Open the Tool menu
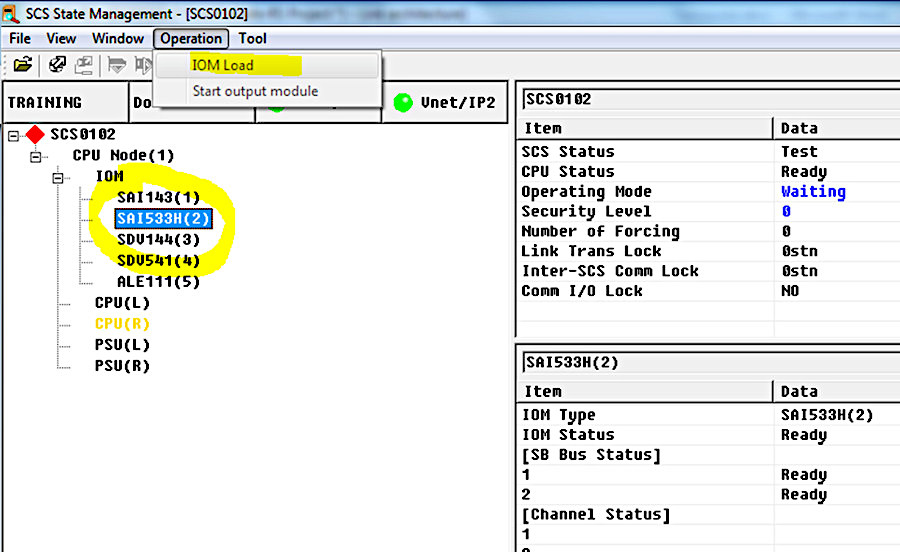Screen dimensions: 900x552 pyautogui.click(x=253, y=38)
